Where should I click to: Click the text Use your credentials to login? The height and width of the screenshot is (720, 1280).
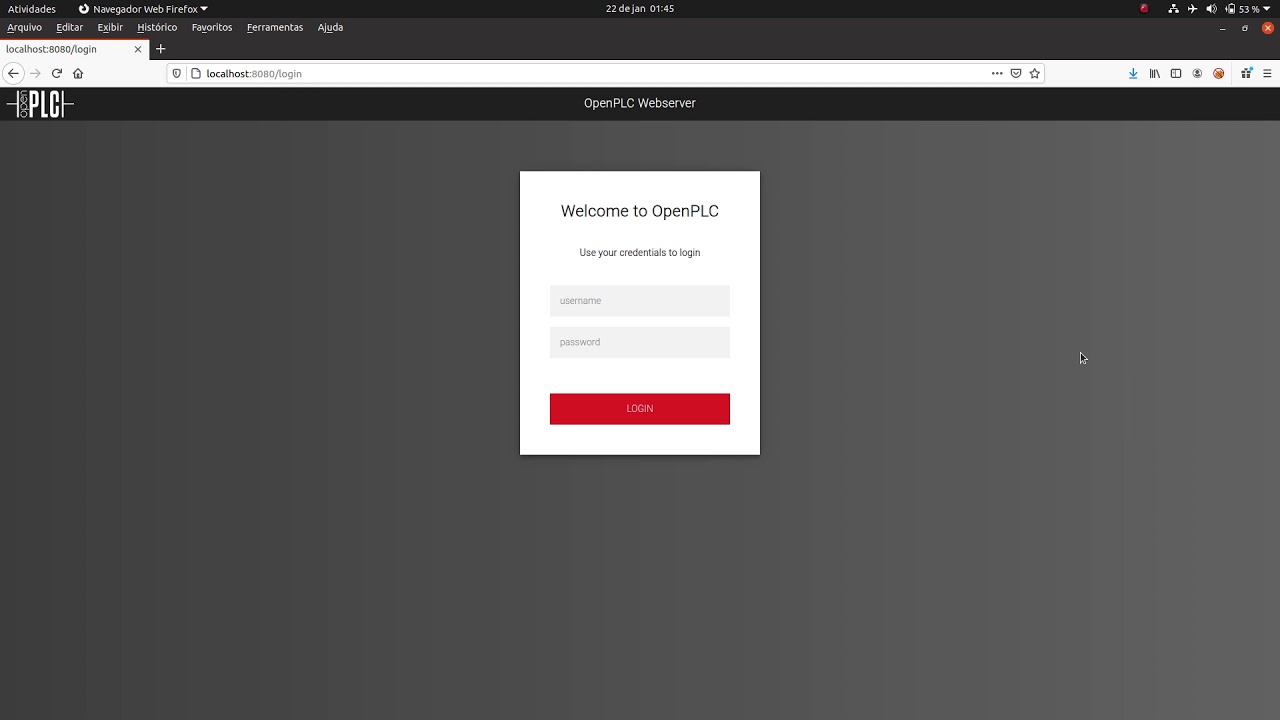pos(640,253)
